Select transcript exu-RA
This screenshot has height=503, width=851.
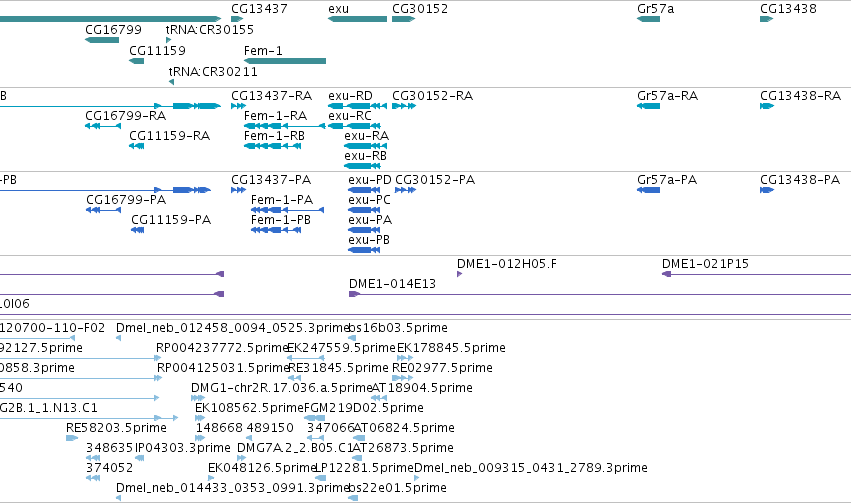(366, 136)
